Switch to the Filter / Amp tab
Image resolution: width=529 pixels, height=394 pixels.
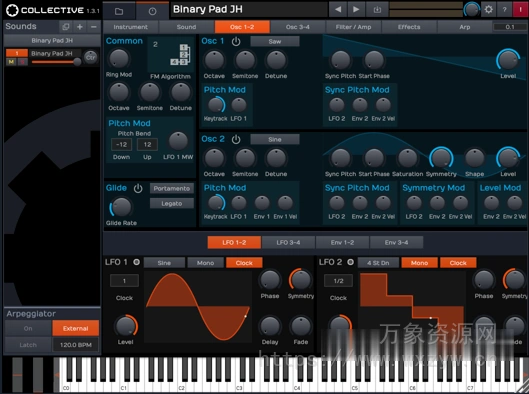353,27
